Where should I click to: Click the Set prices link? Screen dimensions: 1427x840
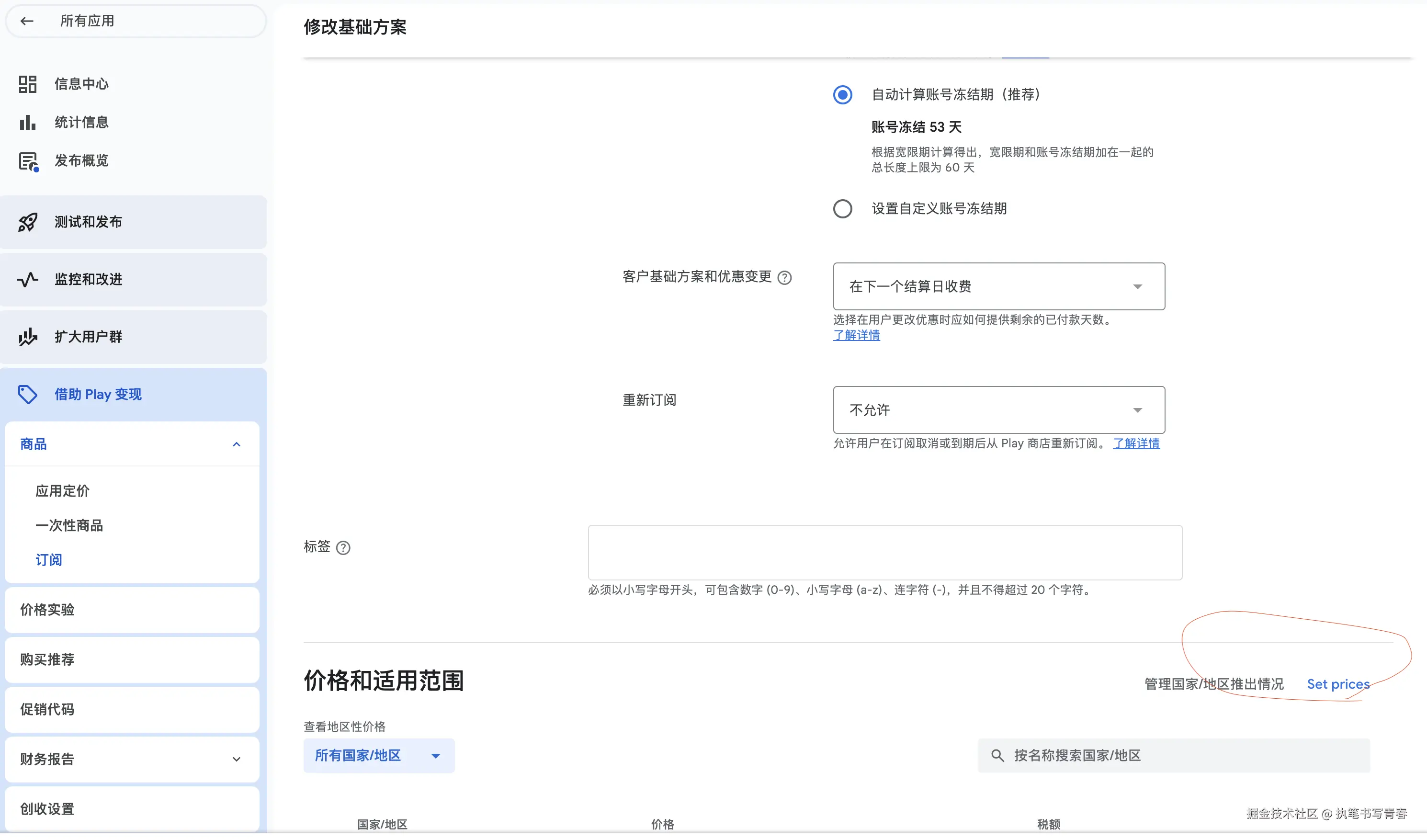coord(1338,684)
